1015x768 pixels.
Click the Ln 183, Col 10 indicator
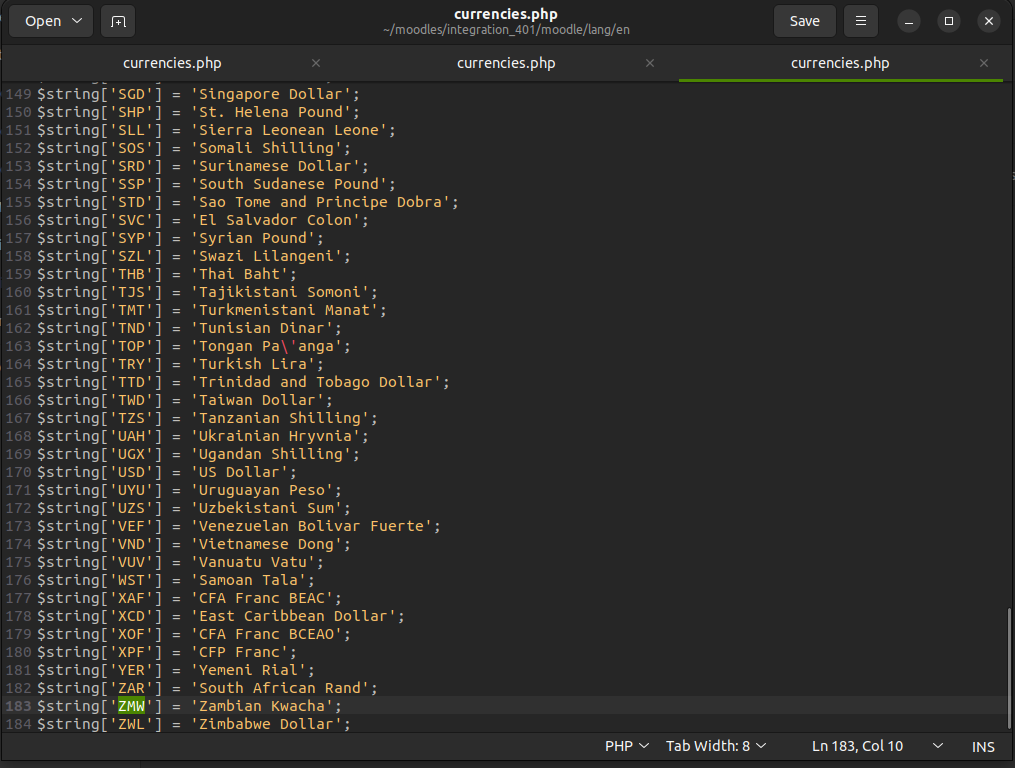click(857, 747)
